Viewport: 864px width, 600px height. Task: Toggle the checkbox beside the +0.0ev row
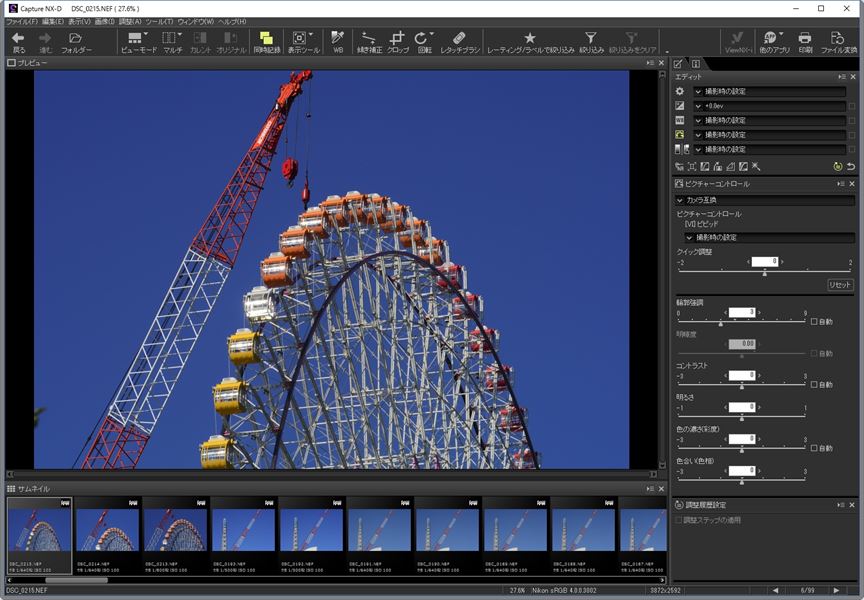coord(852,106)
